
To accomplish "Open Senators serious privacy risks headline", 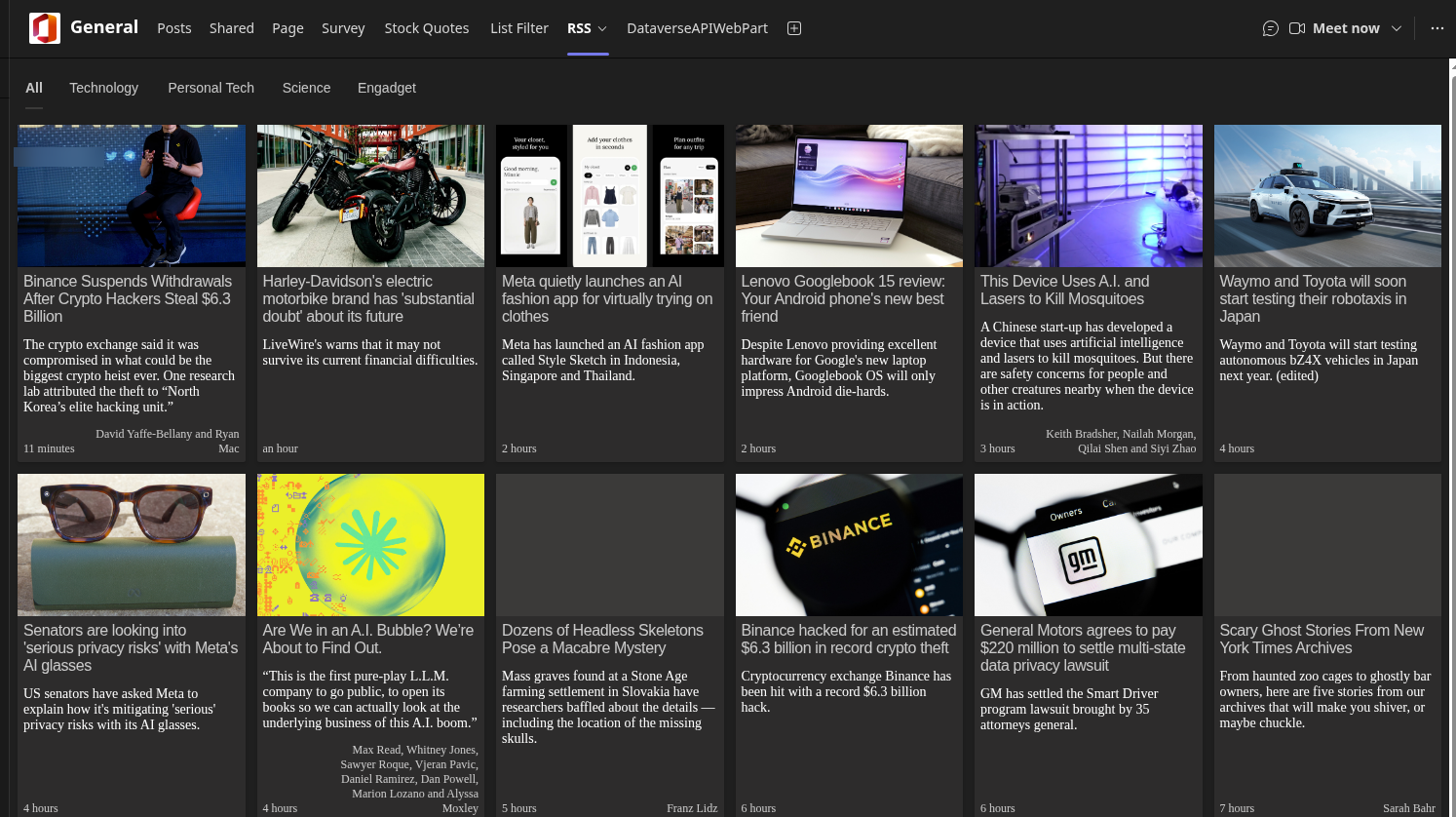I will click(x=131, y=647).
